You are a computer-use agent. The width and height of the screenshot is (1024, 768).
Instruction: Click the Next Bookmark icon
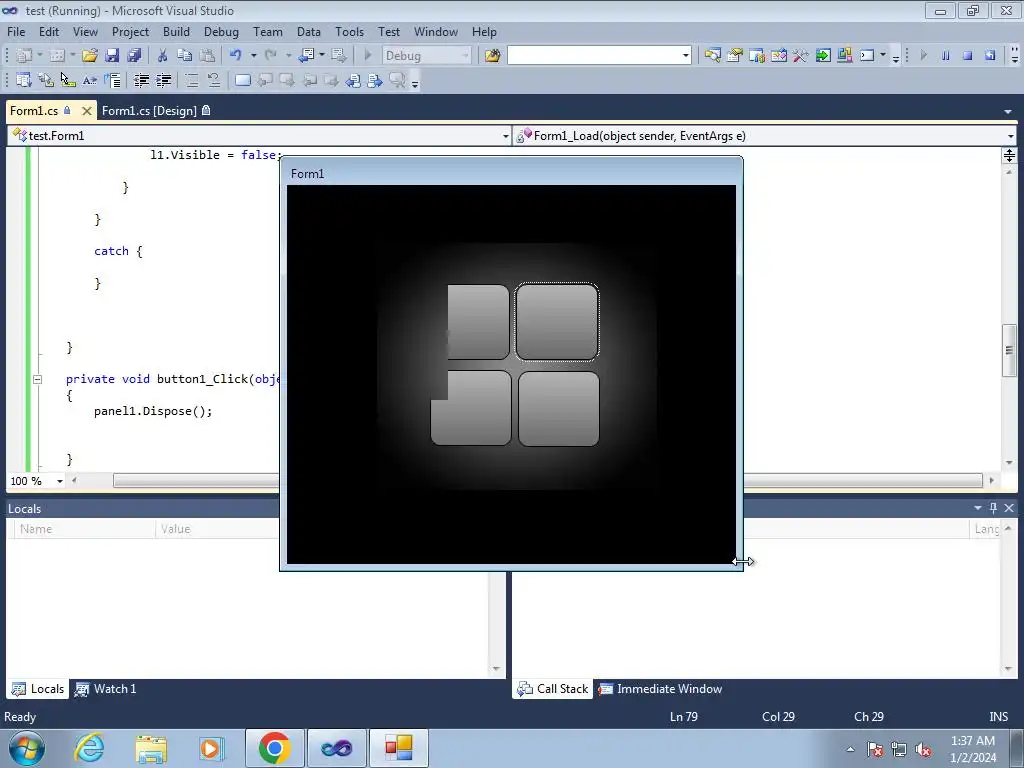tap(287, 80)
